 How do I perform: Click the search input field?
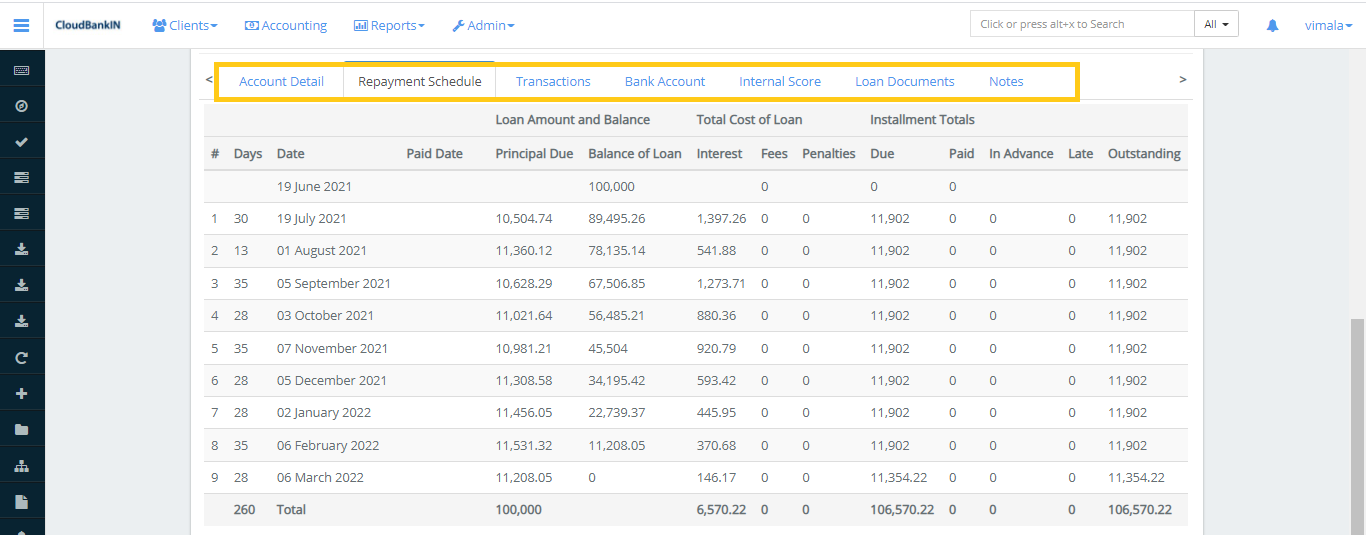(1081, 24)
